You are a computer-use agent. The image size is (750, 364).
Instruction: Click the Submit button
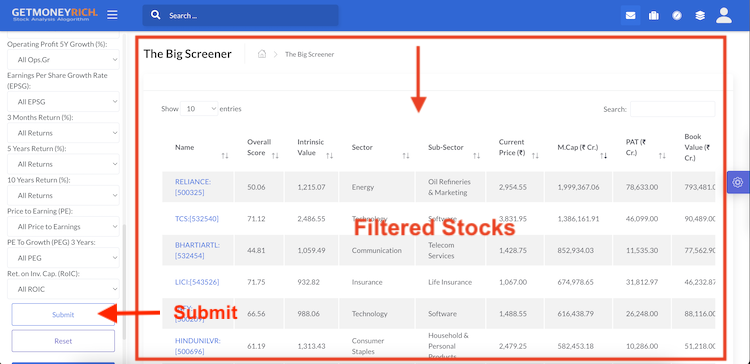tap(63, 314)
